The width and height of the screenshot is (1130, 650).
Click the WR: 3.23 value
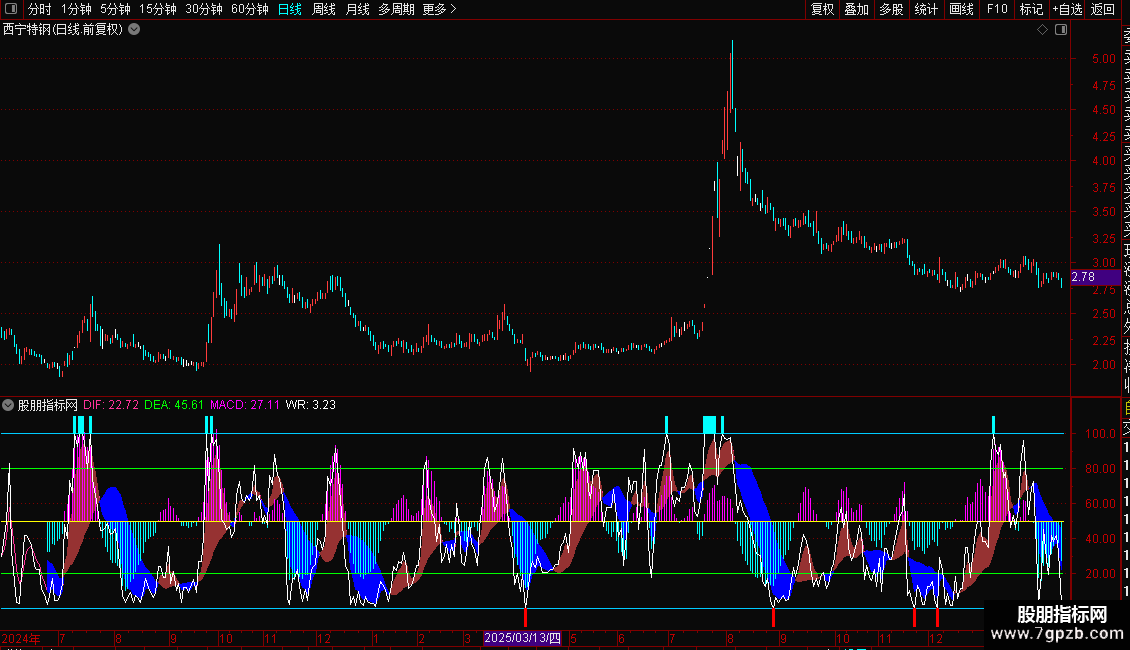311,405
